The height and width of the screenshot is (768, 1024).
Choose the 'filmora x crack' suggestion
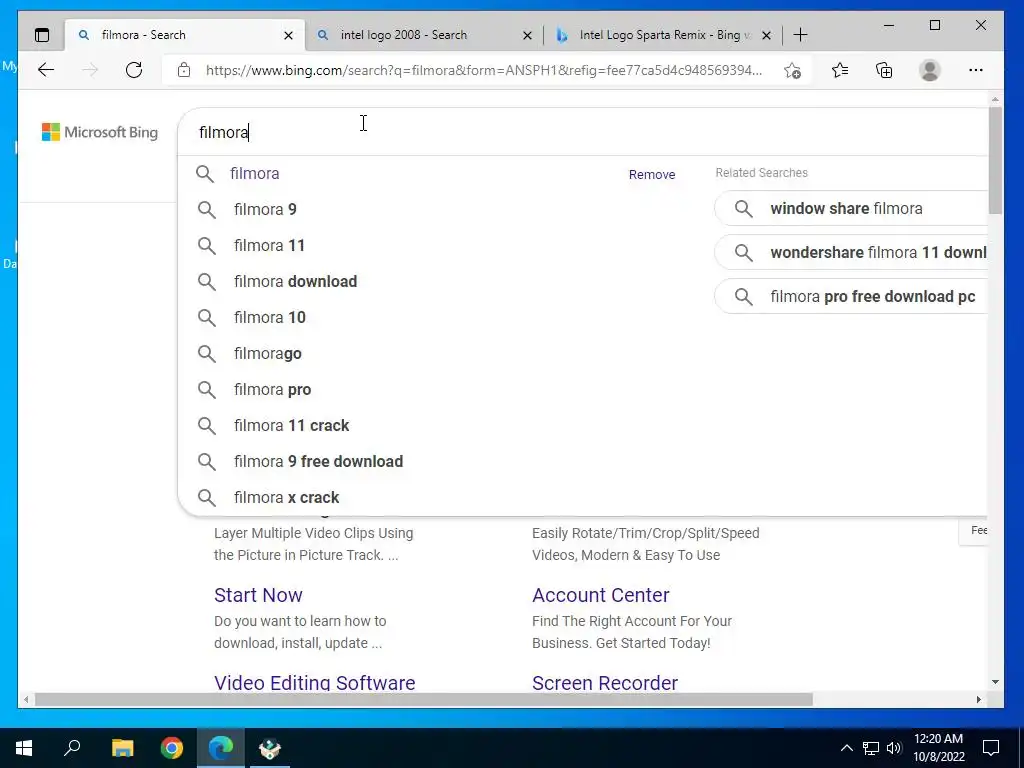point(286,497)
